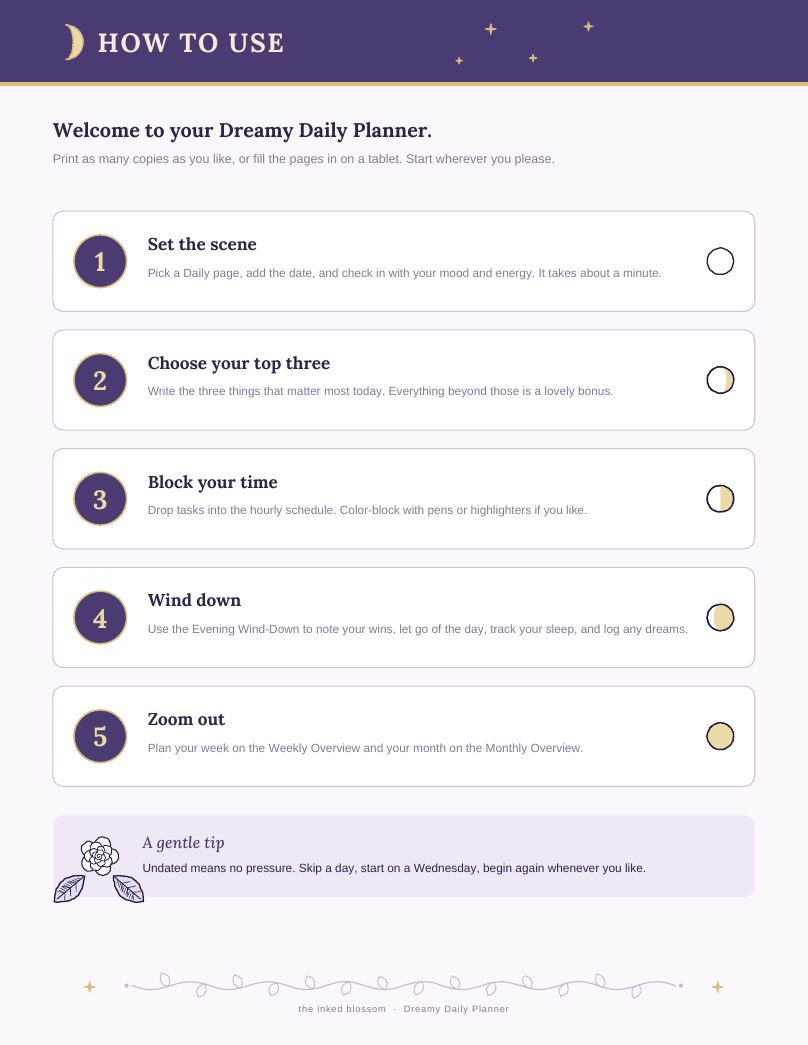Click the step 4 number badge
This screenshot has height=1045, width=808.
pyautogui.click(x=100, y=618)
